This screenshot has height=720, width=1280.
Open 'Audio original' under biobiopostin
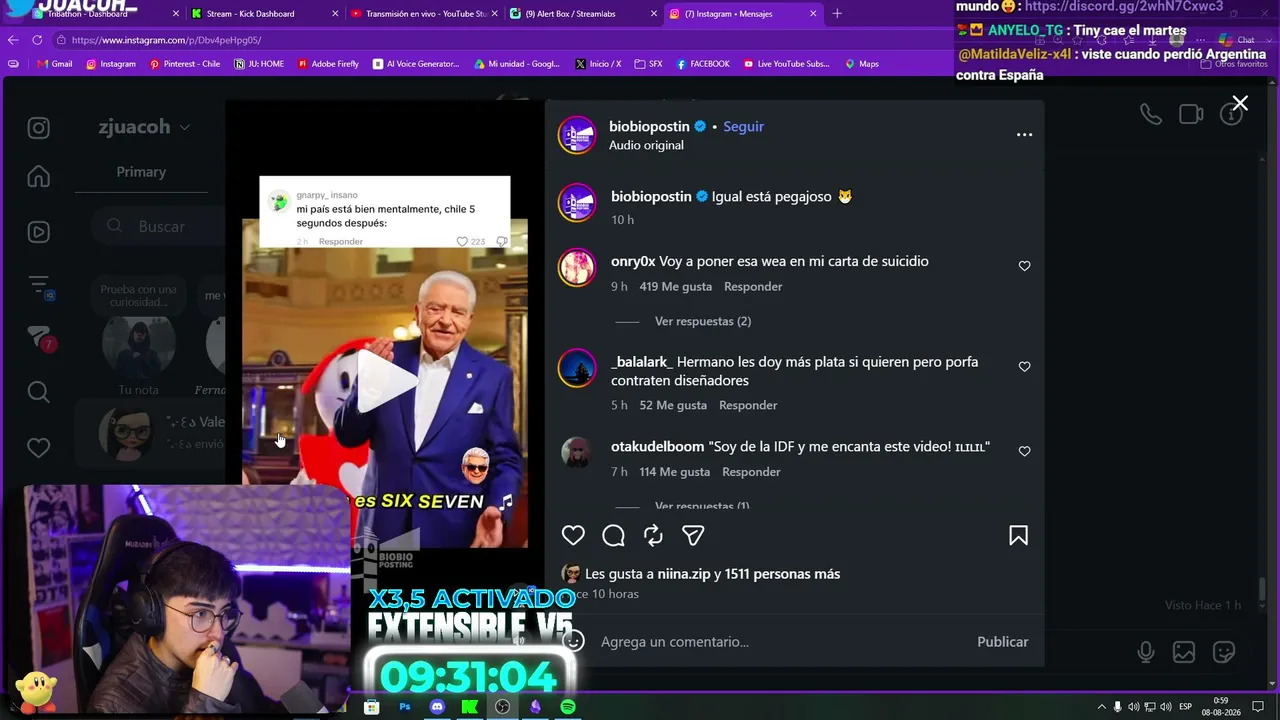(646, 145)
